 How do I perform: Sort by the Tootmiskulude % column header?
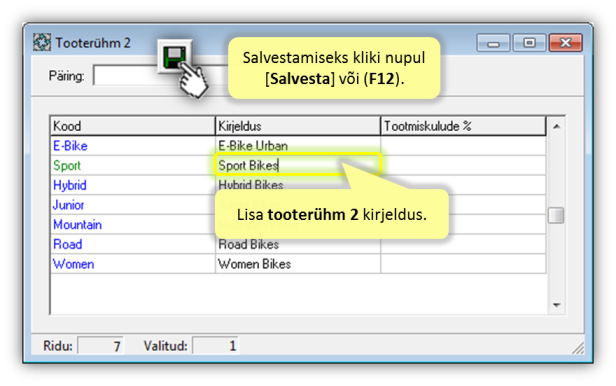point(464,126)
